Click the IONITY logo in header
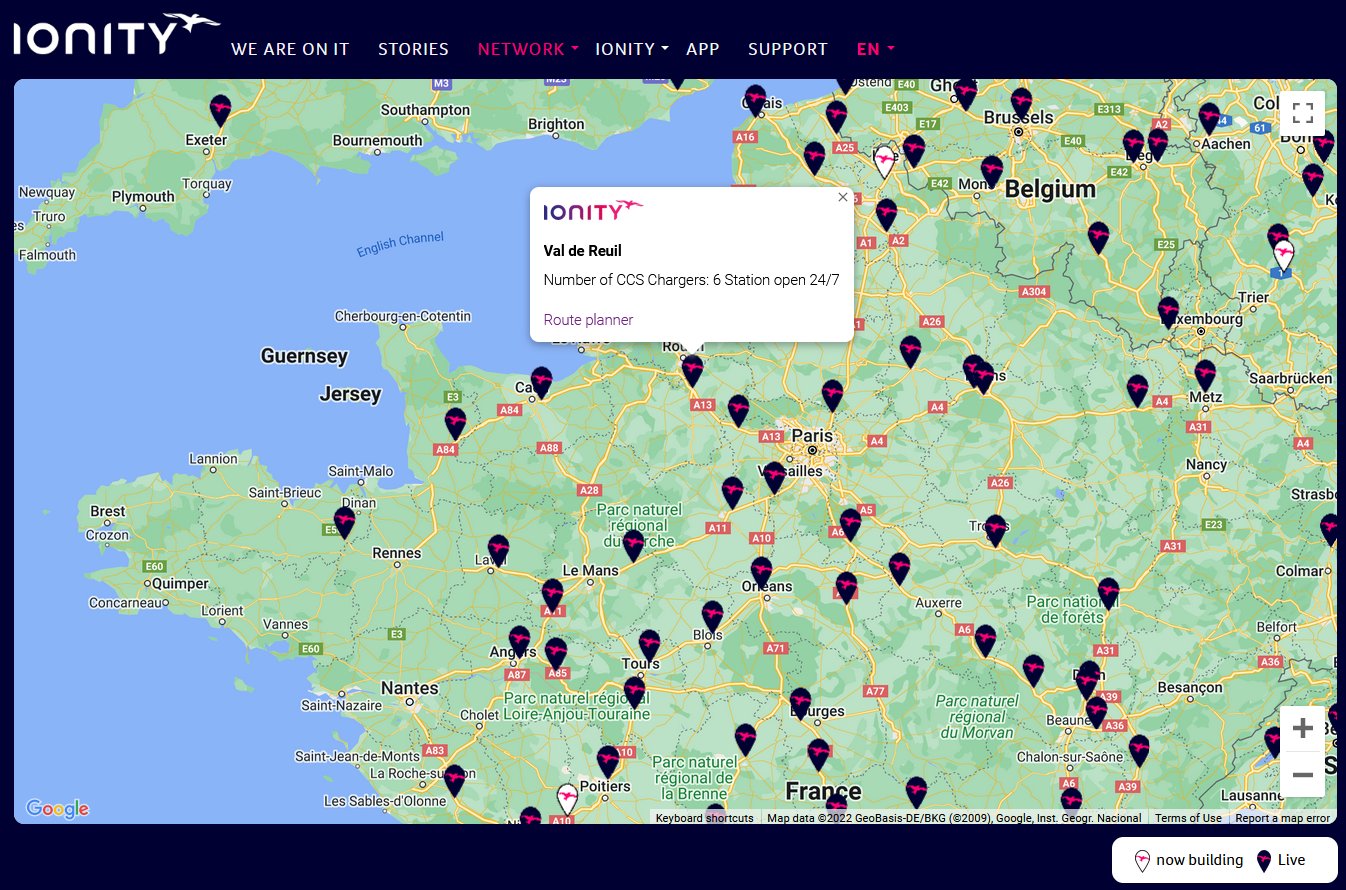 [116, 34]
